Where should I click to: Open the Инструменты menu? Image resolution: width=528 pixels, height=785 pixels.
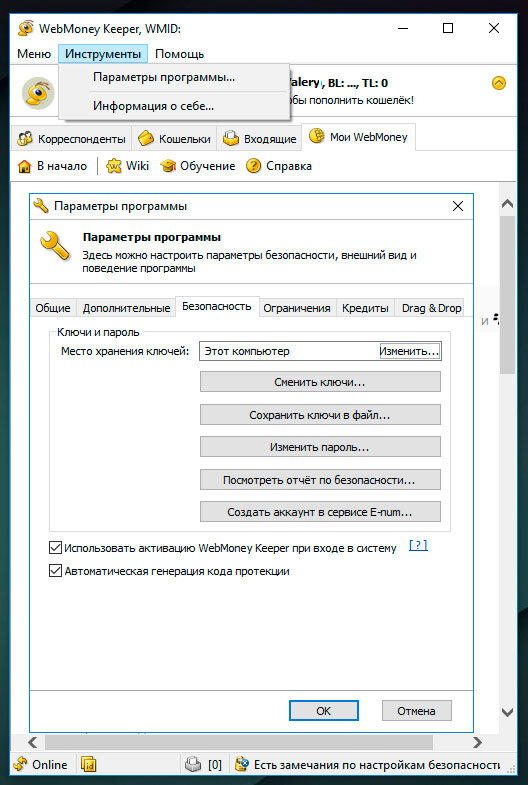(103, 54)
